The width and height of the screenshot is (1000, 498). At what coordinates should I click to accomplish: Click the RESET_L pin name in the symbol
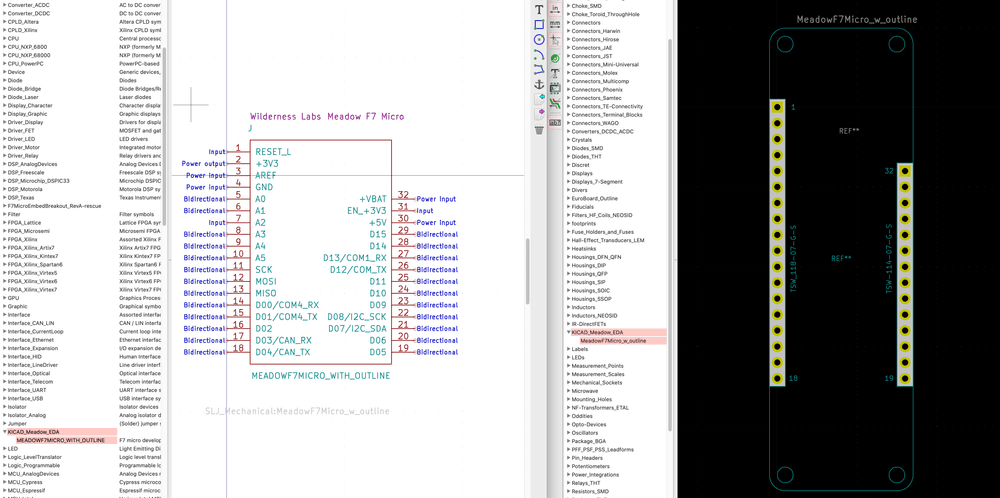point(273,152)
